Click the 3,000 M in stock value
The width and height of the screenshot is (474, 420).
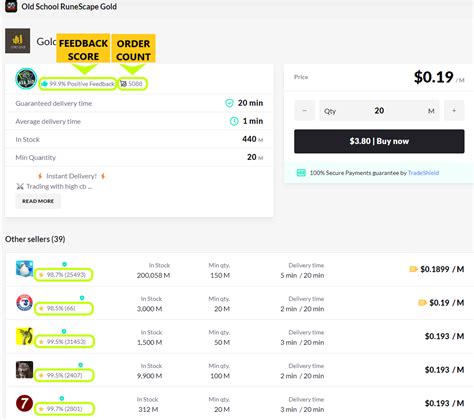pyautogui.click(x=149, y=309)
